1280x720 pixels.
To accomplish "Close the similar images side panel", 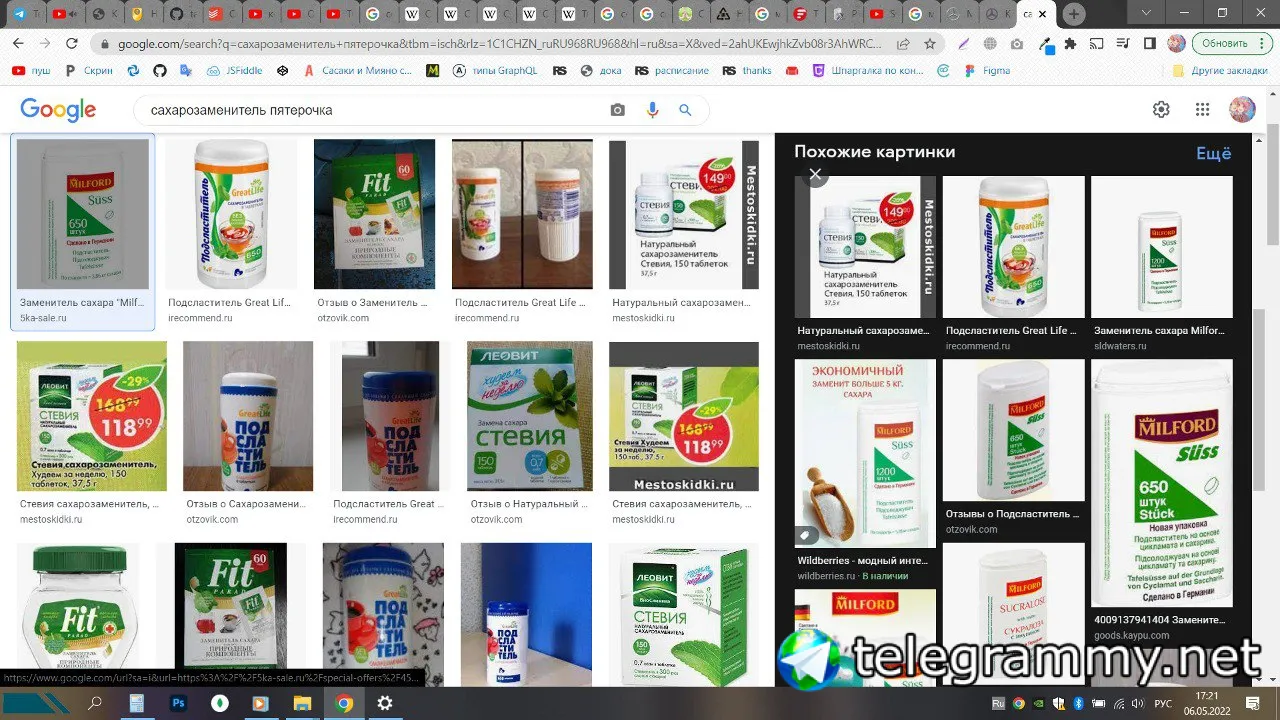I will 815,174.
